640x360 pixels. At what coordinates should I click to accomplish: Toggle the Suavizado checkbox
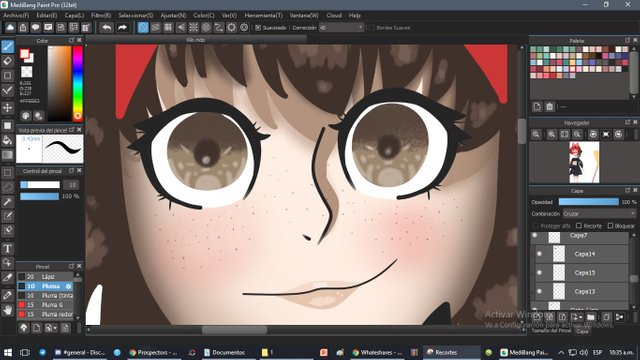coord(258,28)
